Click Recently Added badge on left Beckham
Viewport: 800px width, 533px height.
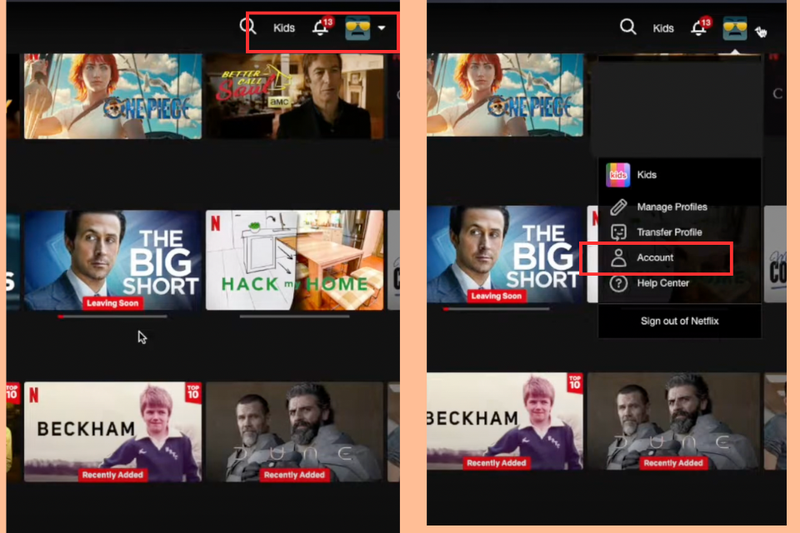pos(113,475)
